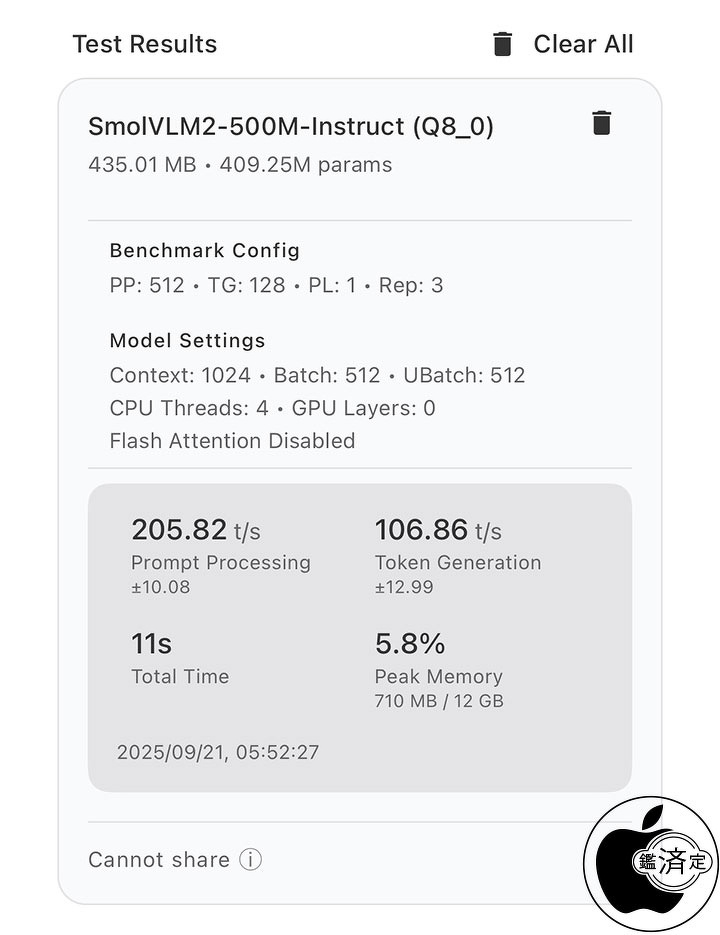This screenshot has width=720, height=935.
Task: Click the Clear All text button
Action: pos(583,44)
